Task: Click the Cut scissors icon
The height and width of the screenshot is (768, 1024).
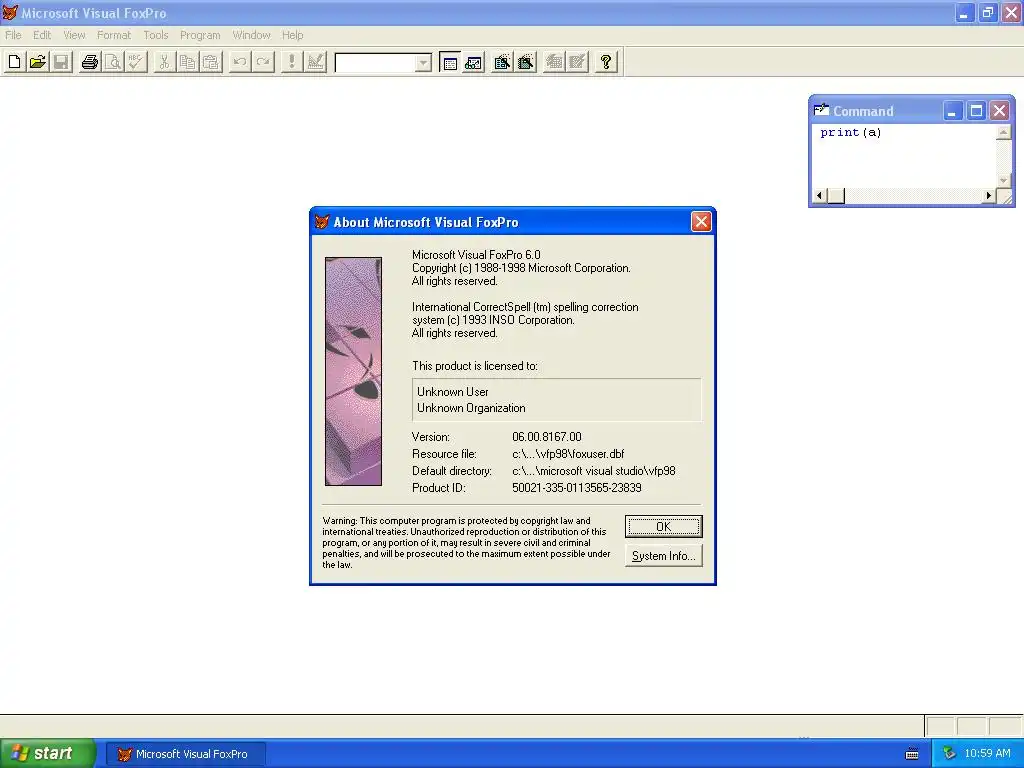Action: point(165,62)
